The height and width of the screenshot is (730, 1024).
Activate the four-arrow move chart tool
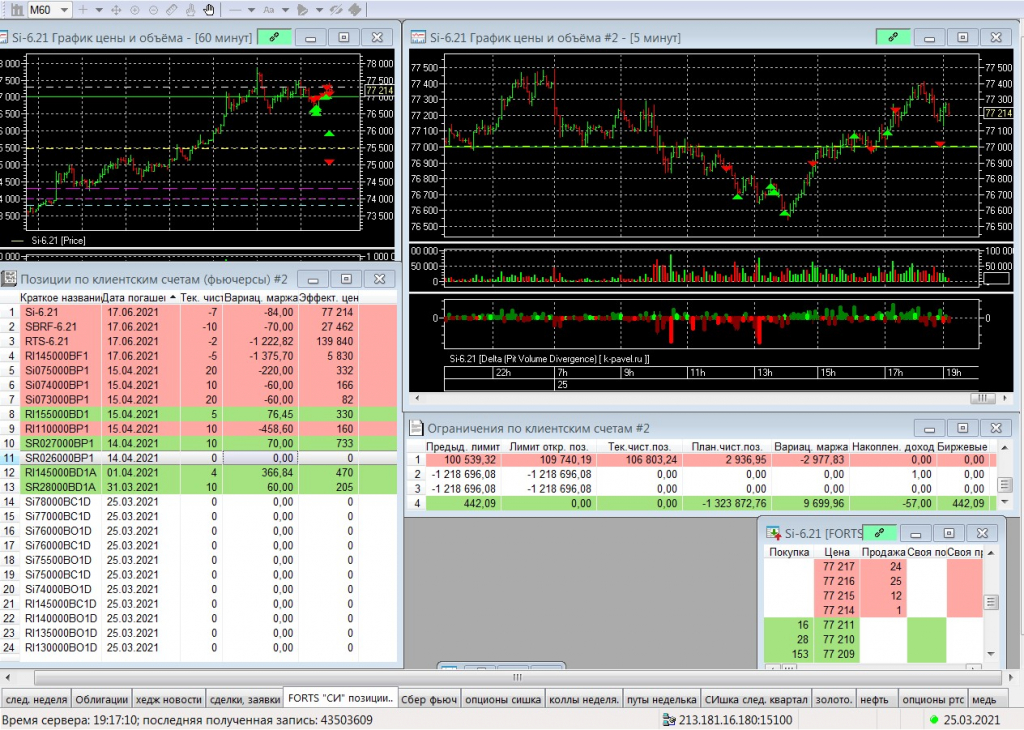coord(116,10)
